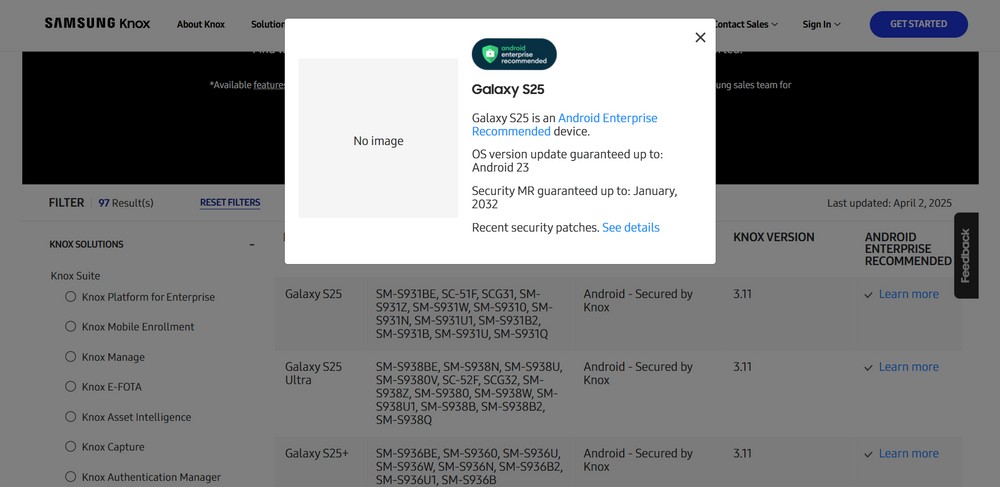Select Knox Platform for Enterprise radio option
Screen dimensions: 1000x487
[71, 296]
